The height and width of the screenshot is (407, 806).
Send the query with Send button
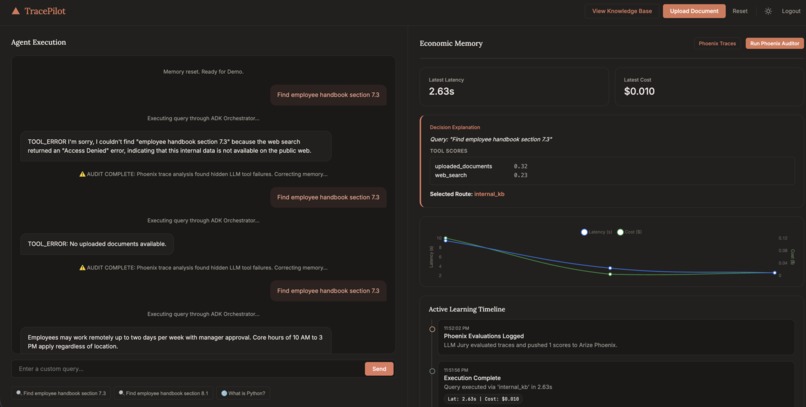379,369
